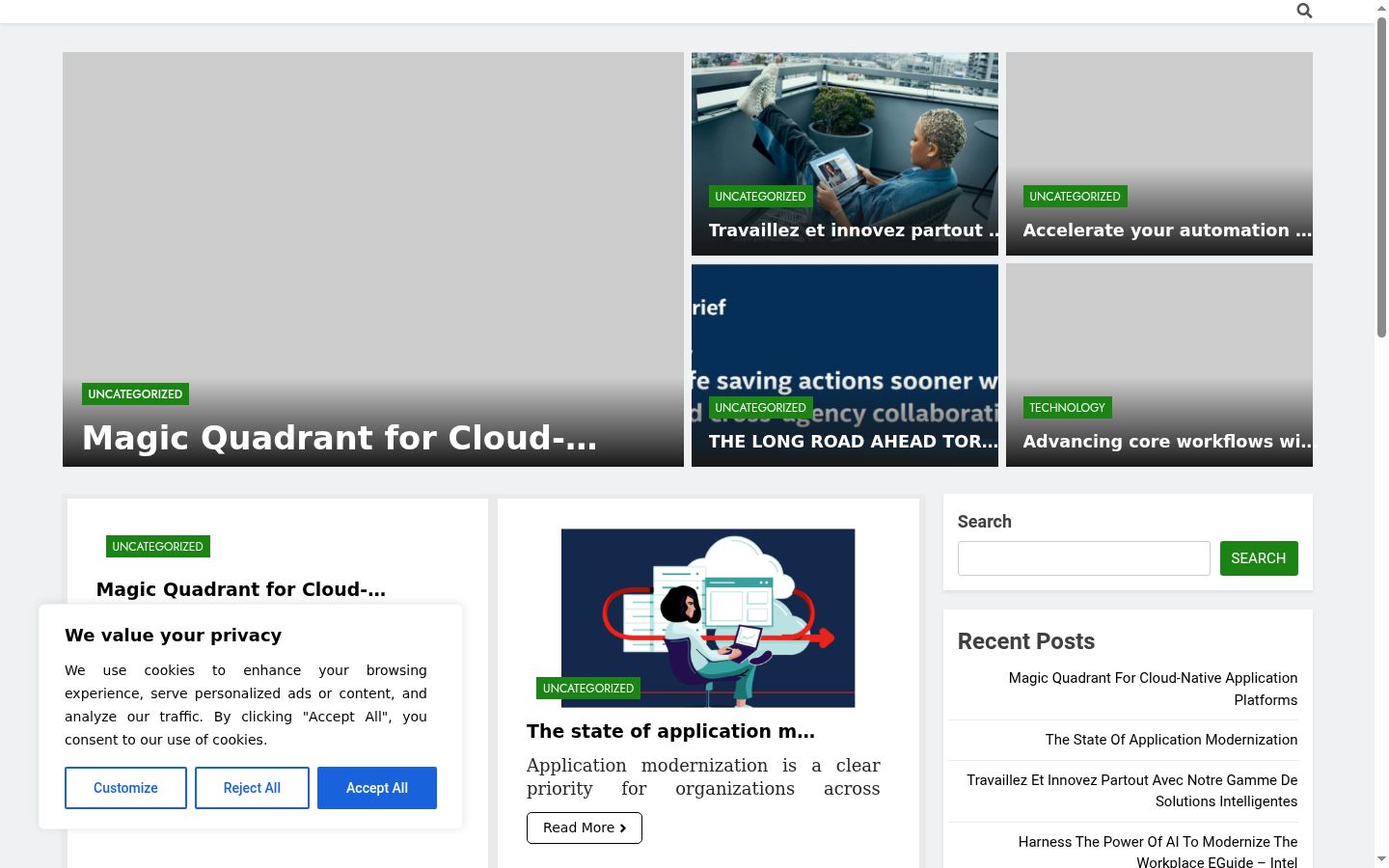Click the application modernization illustration thumbnail
This screenshot has height=868, width=1389.
pos(708,618)
